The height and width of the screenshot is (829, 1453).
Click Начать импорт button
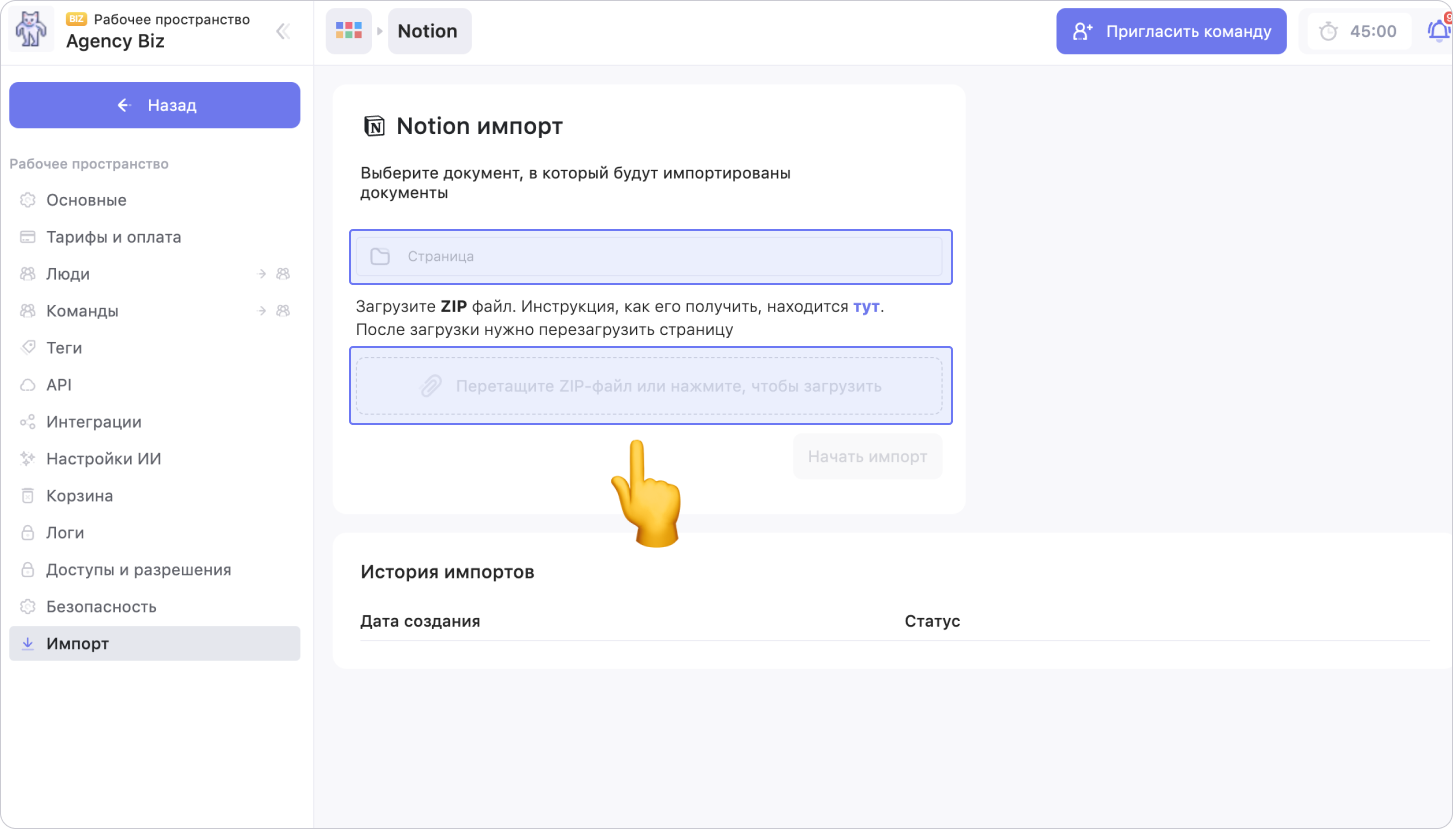coord(867,457)
